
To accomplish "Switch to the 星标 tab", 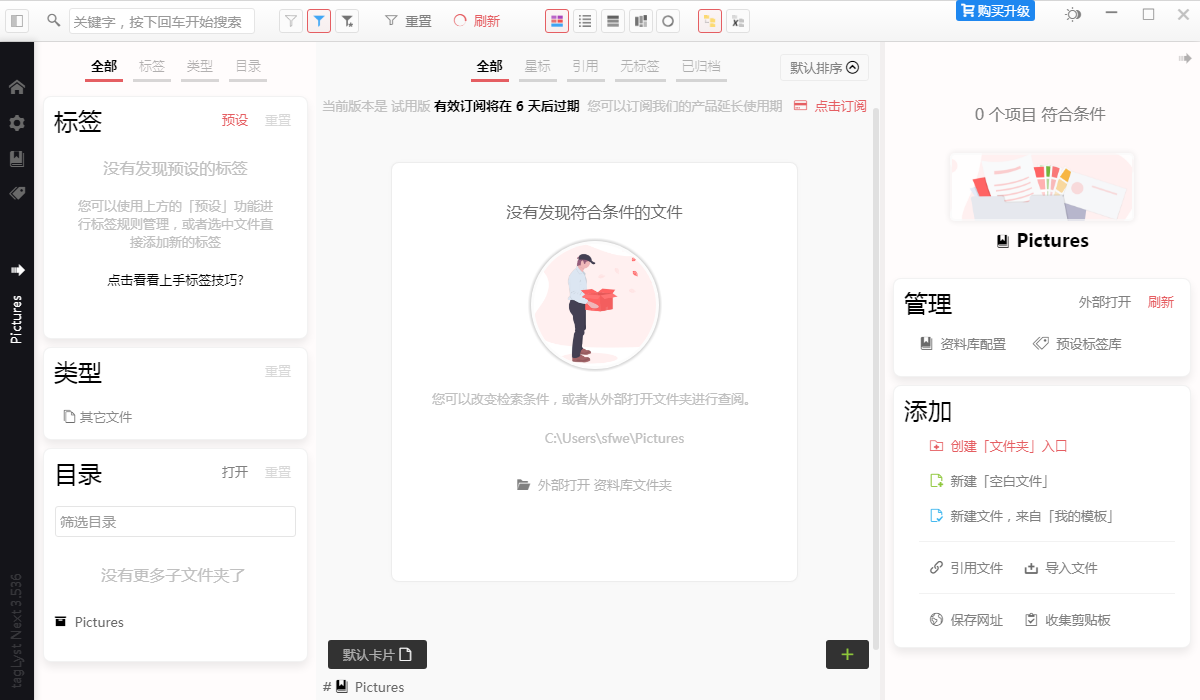I will click(538, 67).
